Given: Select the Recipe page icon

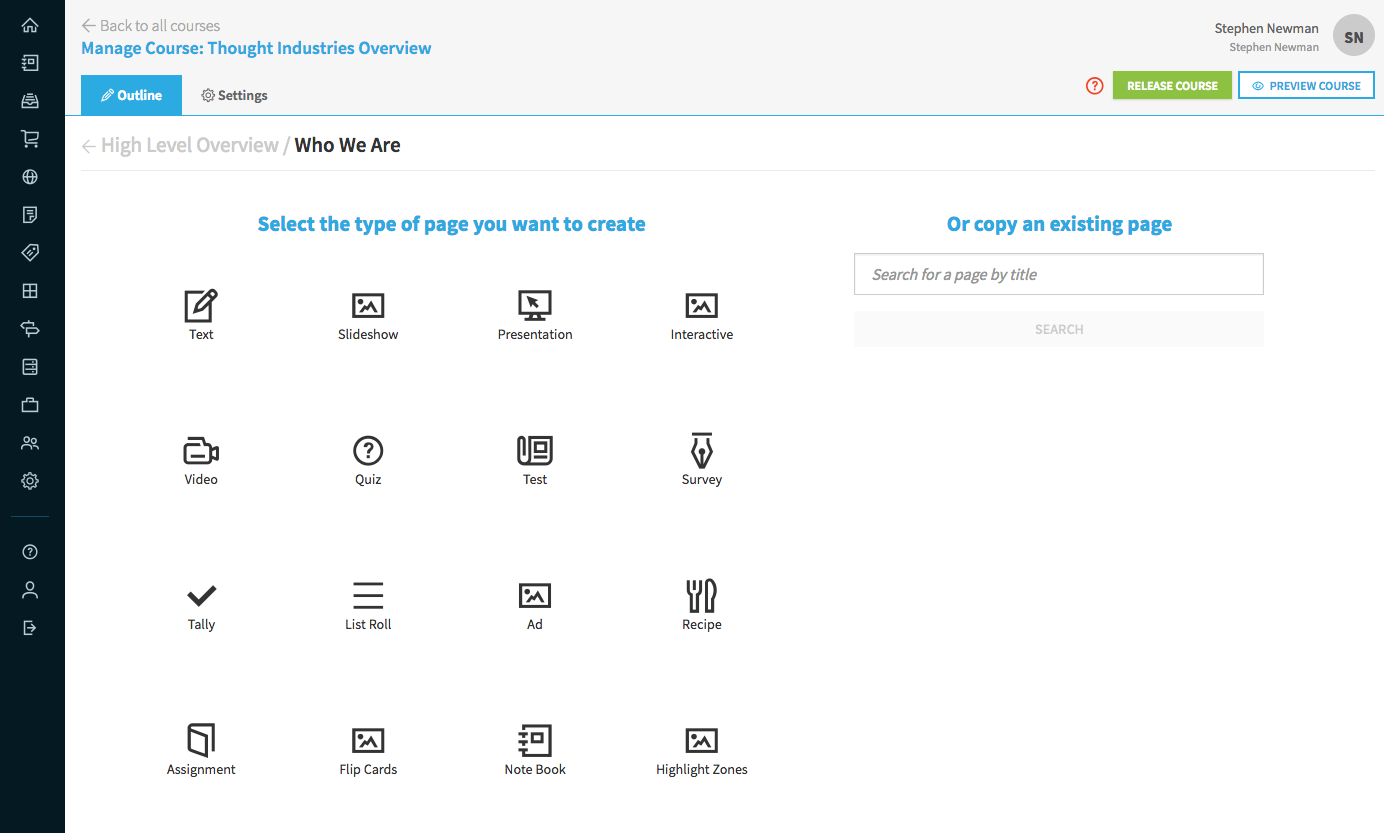Looking at the screenshot, I should pyautogui.click(x=702, y=596).
